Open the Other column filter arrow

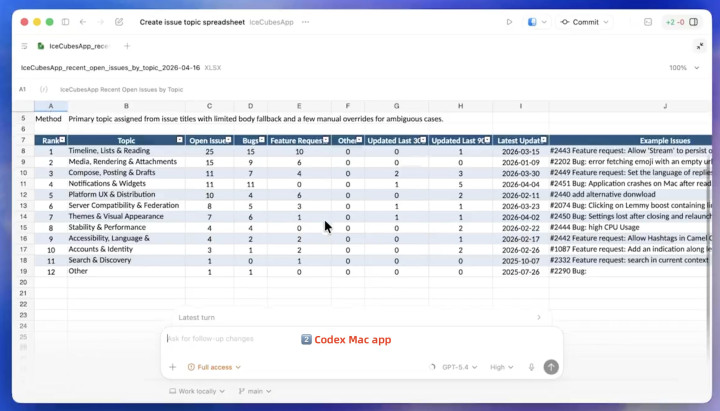pyautogui.click(x=359, y=140)
